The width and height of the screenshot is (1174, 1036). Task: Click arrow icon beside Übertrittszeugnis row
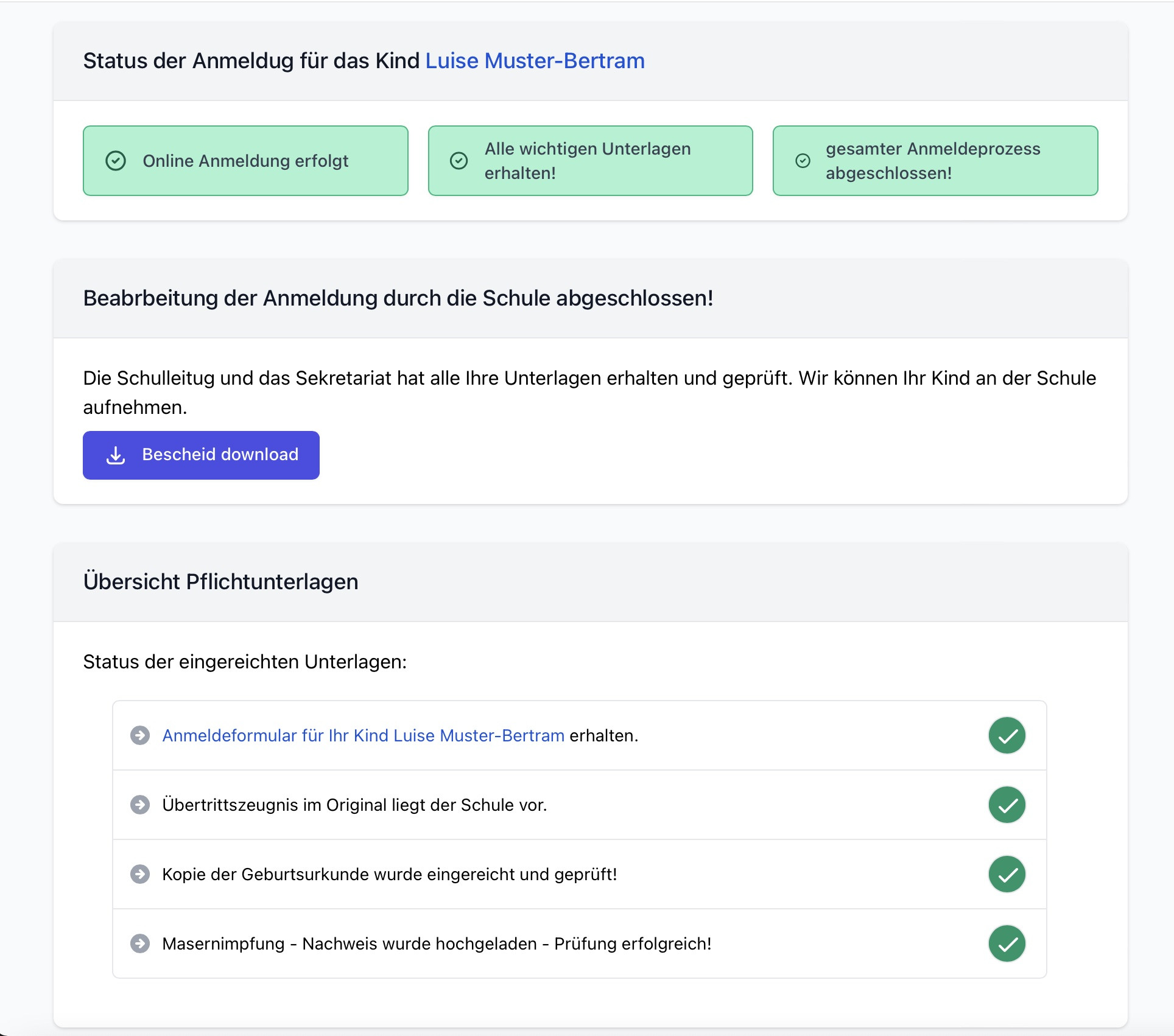[140, 805]
